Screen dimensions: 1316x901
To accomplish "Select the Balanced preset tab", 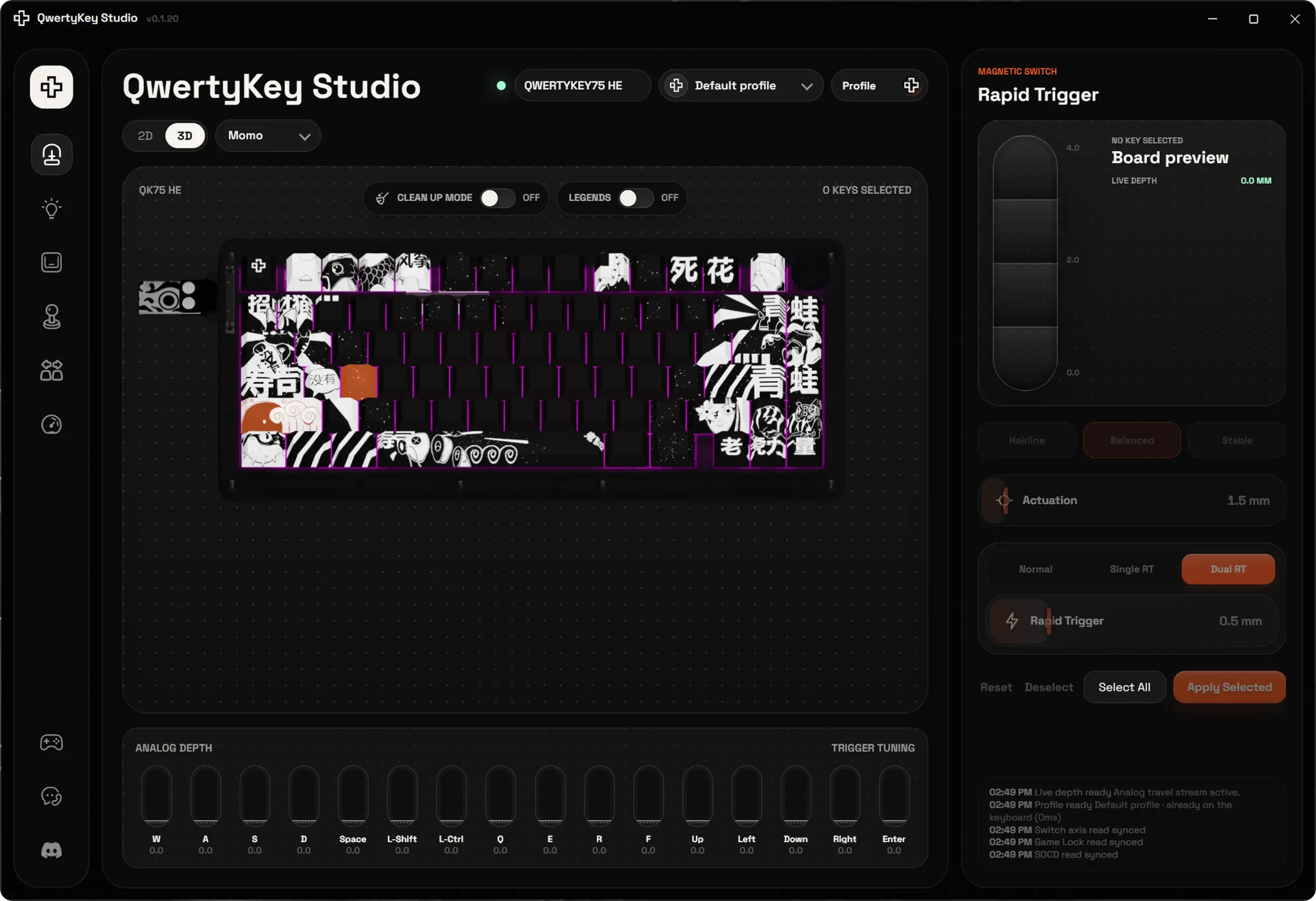I will pos(1132,440).
